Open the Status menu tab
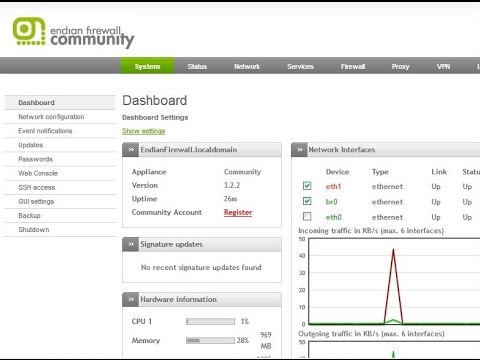Viewport: 480px width, 360px height. point(197,66)
